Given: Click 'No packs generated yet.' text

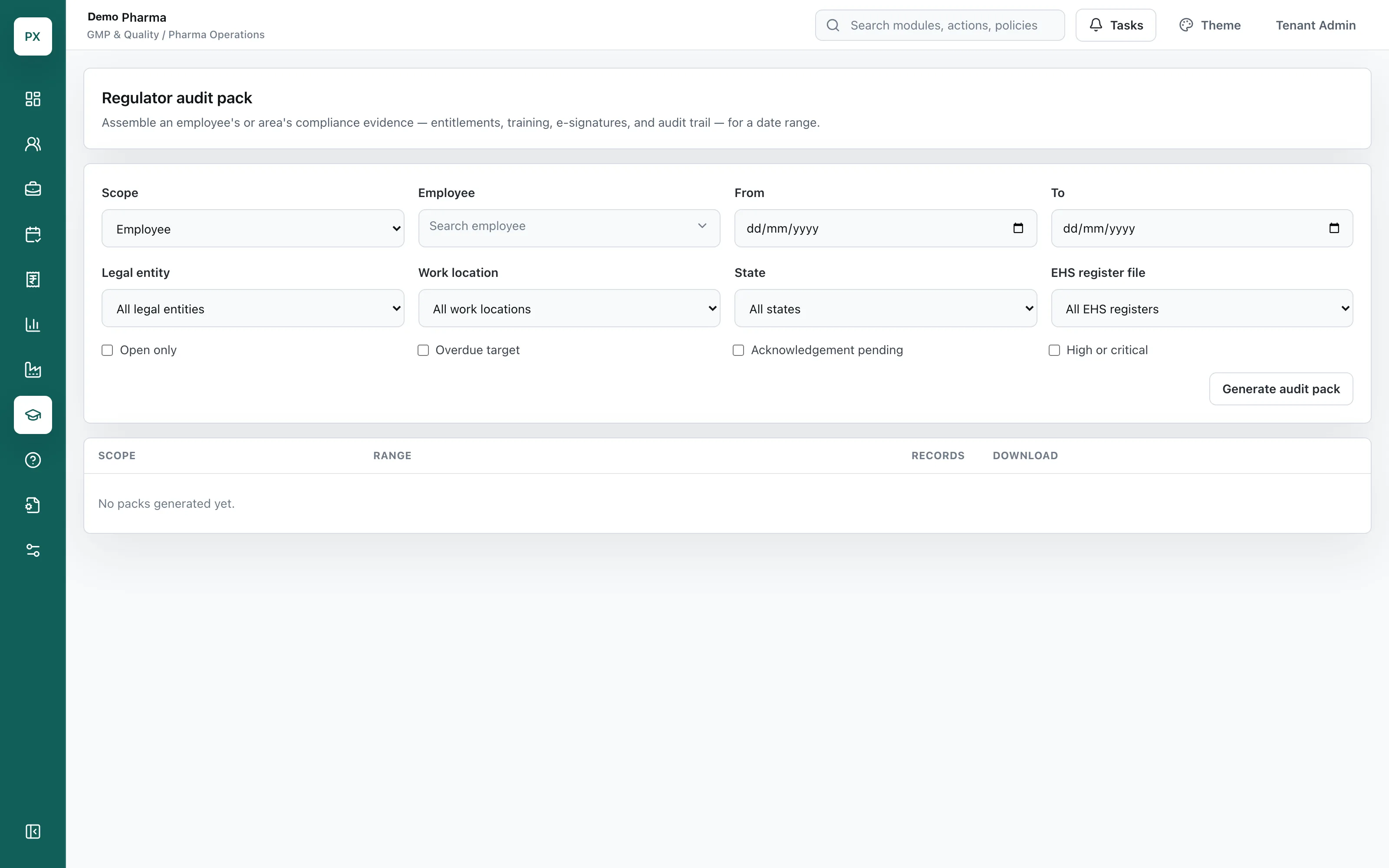Looking at the screenshot, I should pos(166,503).
